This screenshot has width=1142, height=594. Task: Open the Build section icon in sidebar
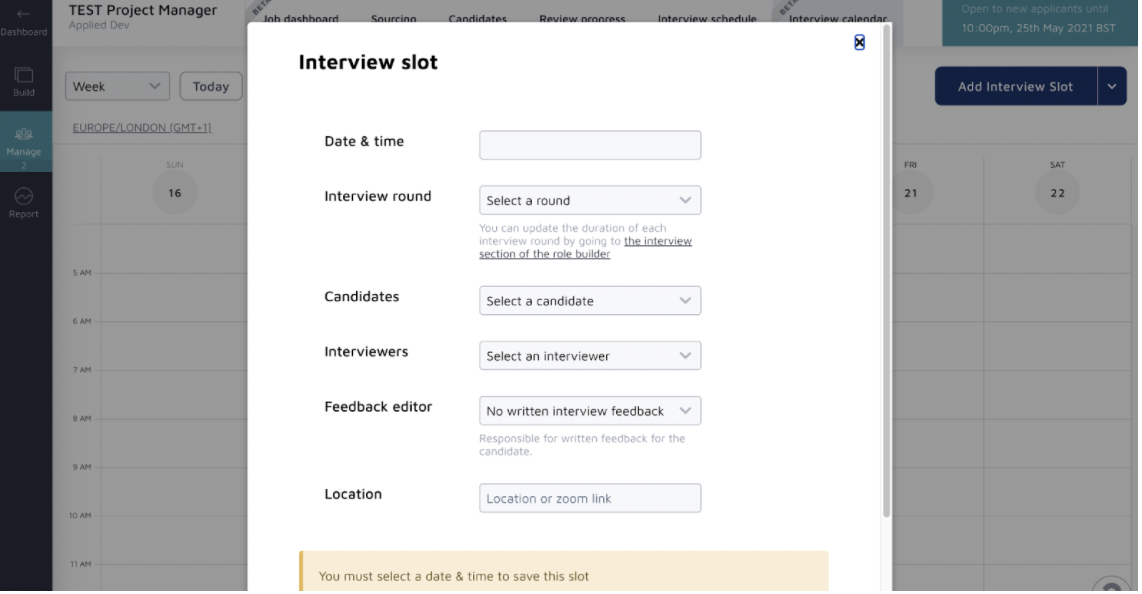23,76
